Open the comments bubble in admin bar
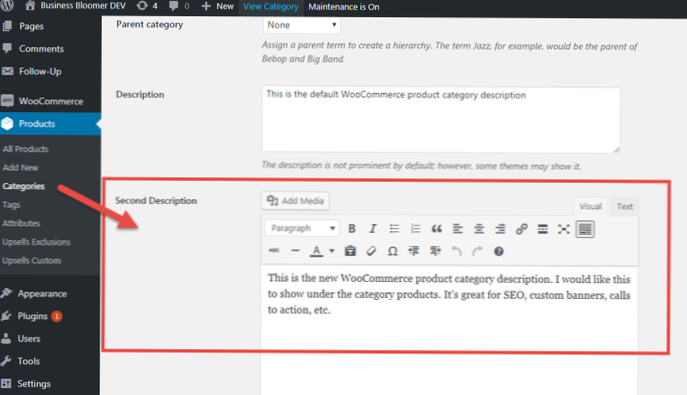687x395 pixels. click(x=179, y=6)
